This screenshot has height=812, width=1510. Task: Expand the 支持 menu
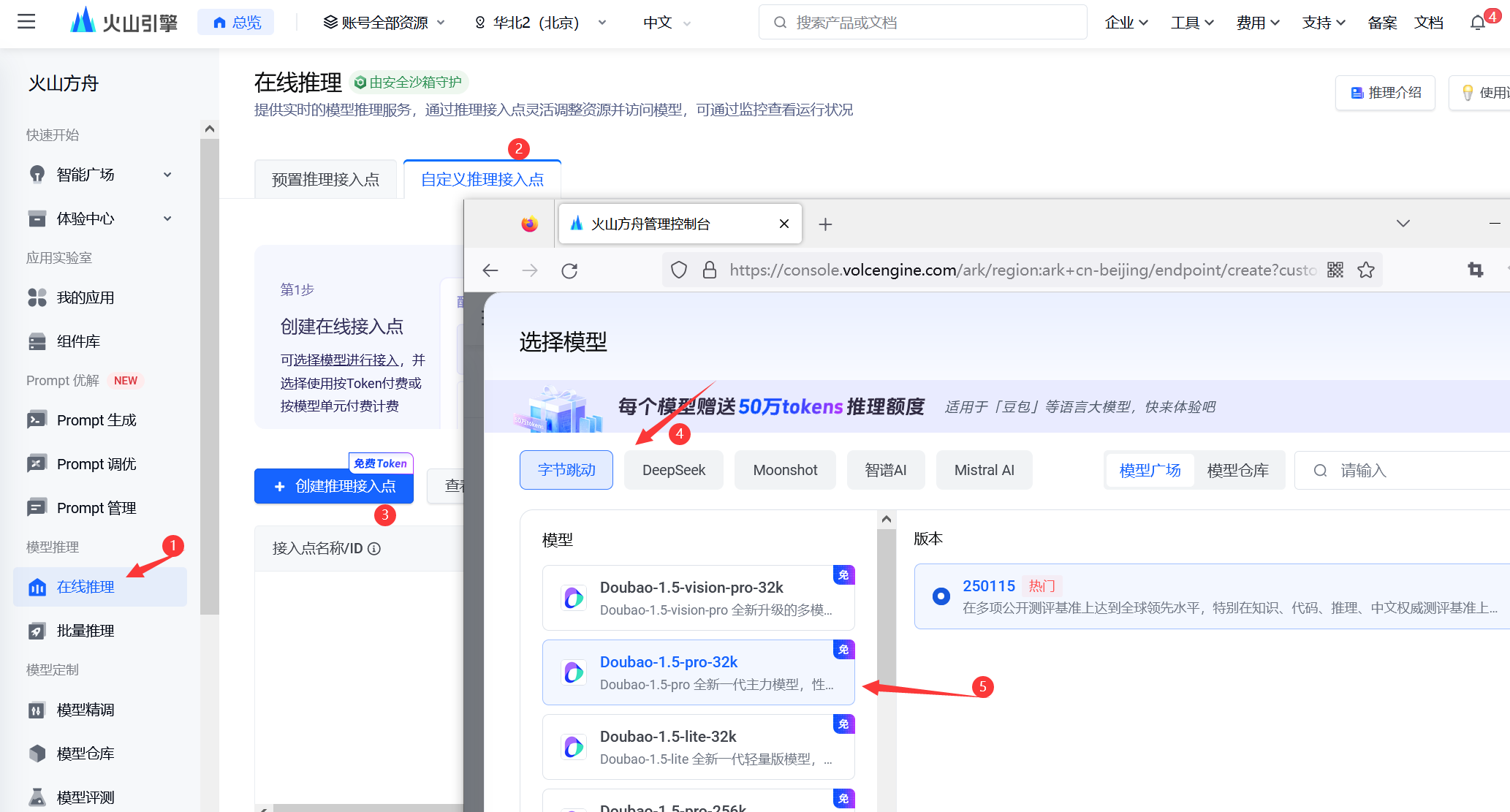click(x=1324, y=23)
